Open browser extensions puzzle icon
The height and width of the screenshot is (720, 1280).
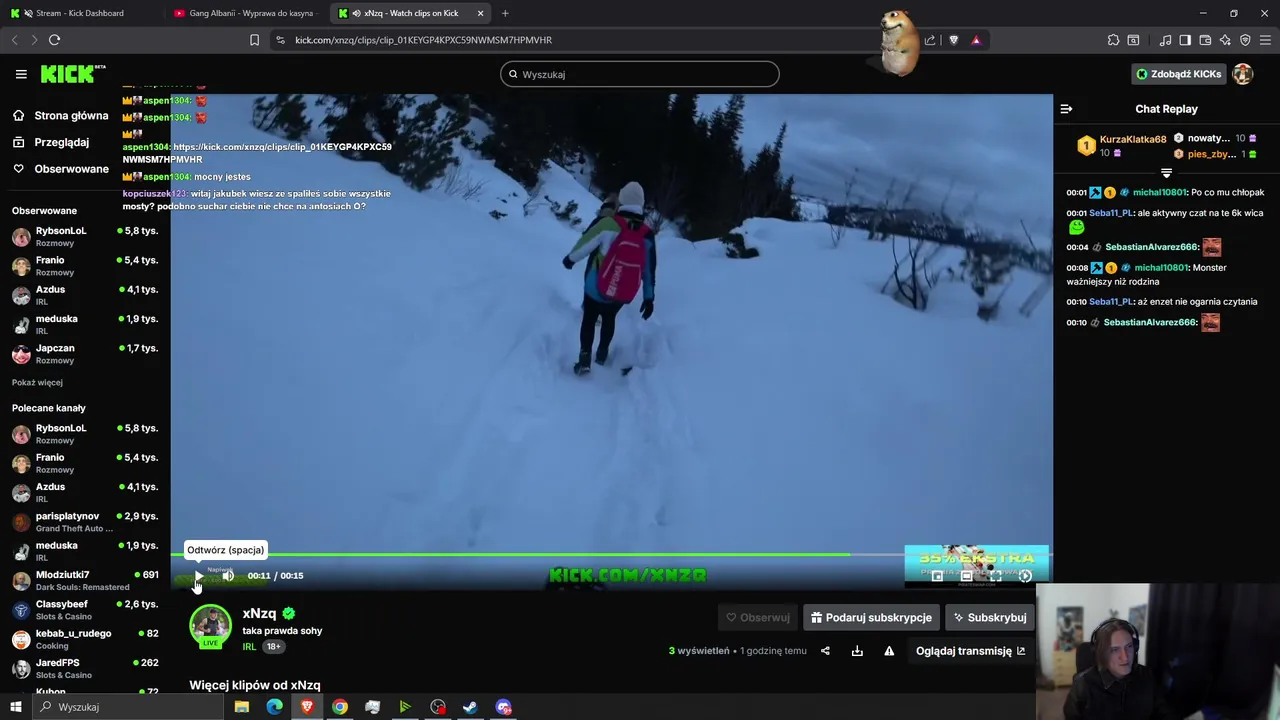tap(1113, 40)
